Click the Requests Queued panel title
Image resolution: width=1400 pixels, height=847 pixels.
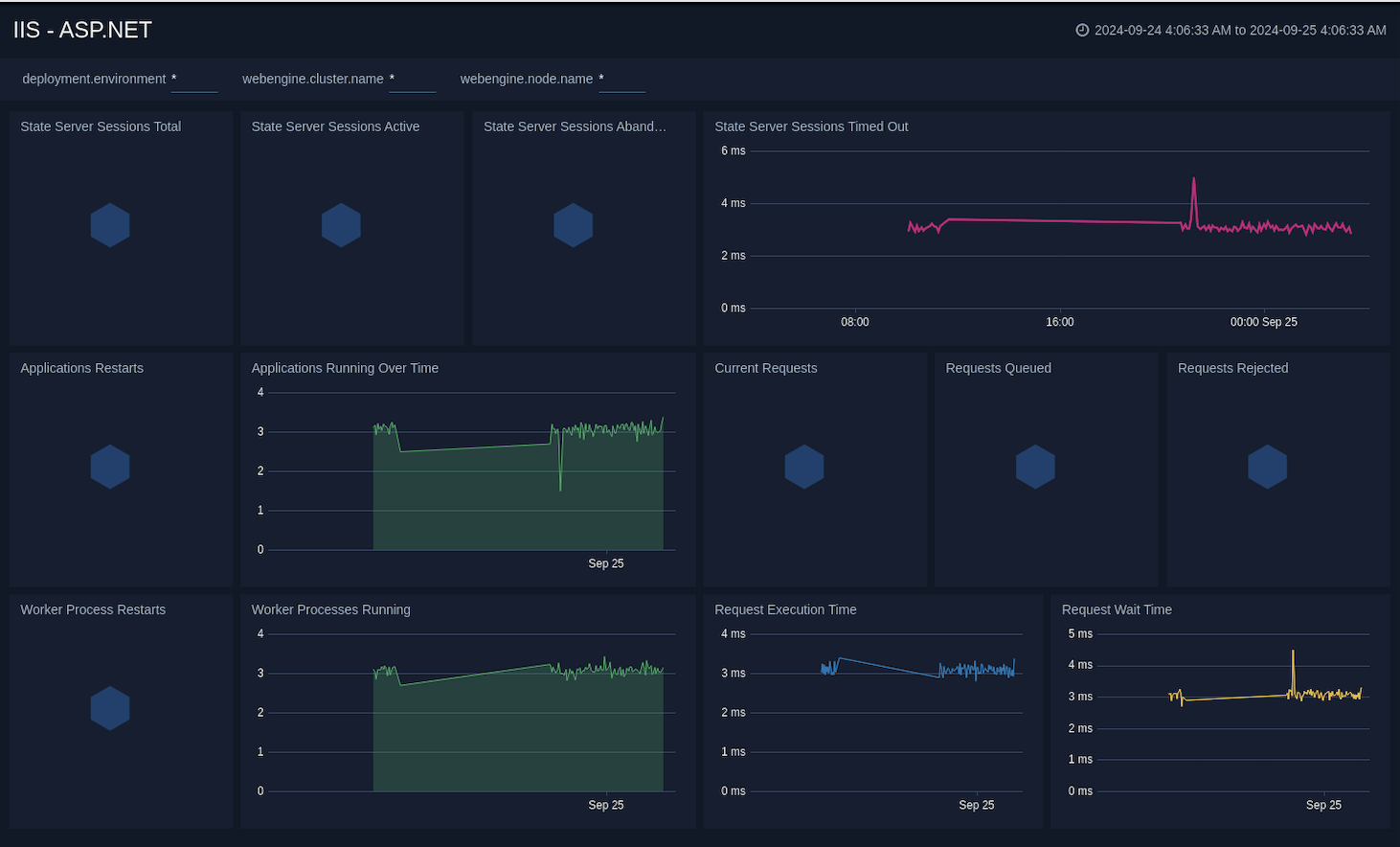tap(999, 368)
